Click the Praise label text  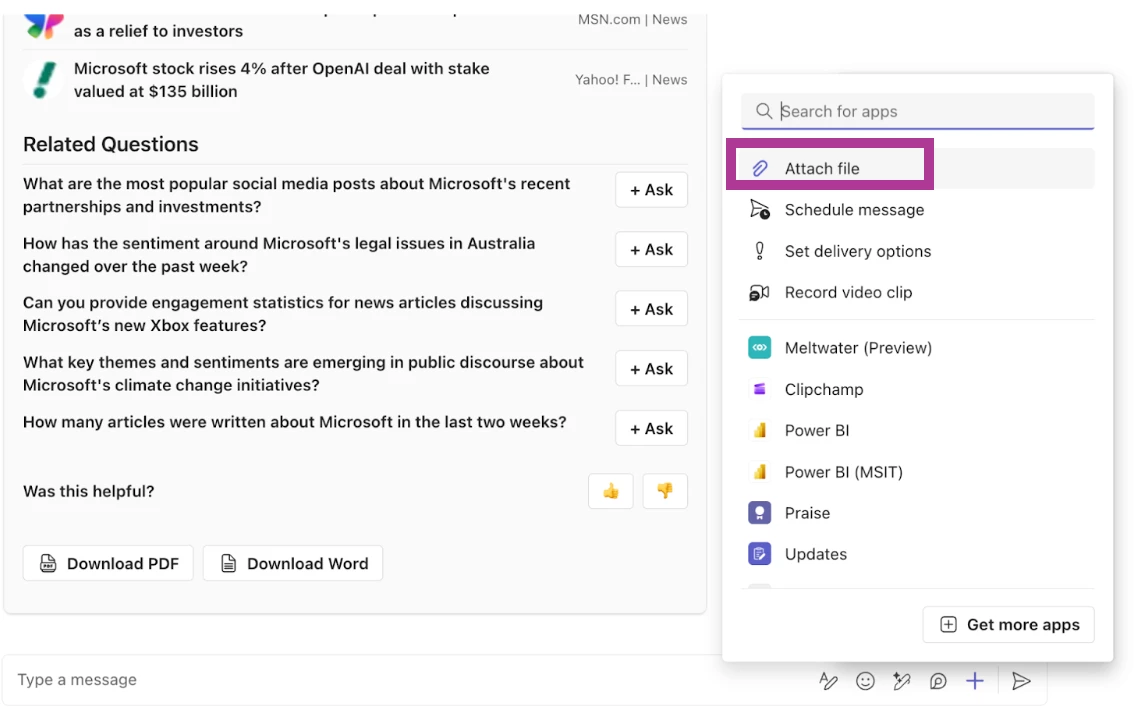[x=807, y=513]
